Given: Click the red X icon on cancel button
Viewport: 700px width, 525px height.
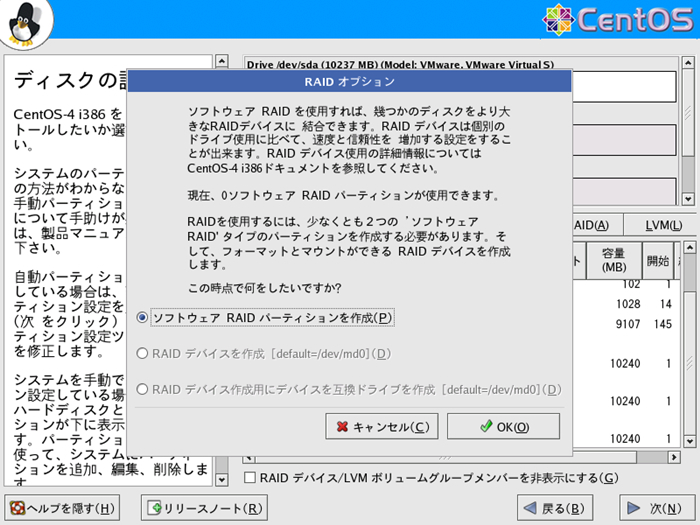Looking at the screenshot, I should [x=342, y=427].
